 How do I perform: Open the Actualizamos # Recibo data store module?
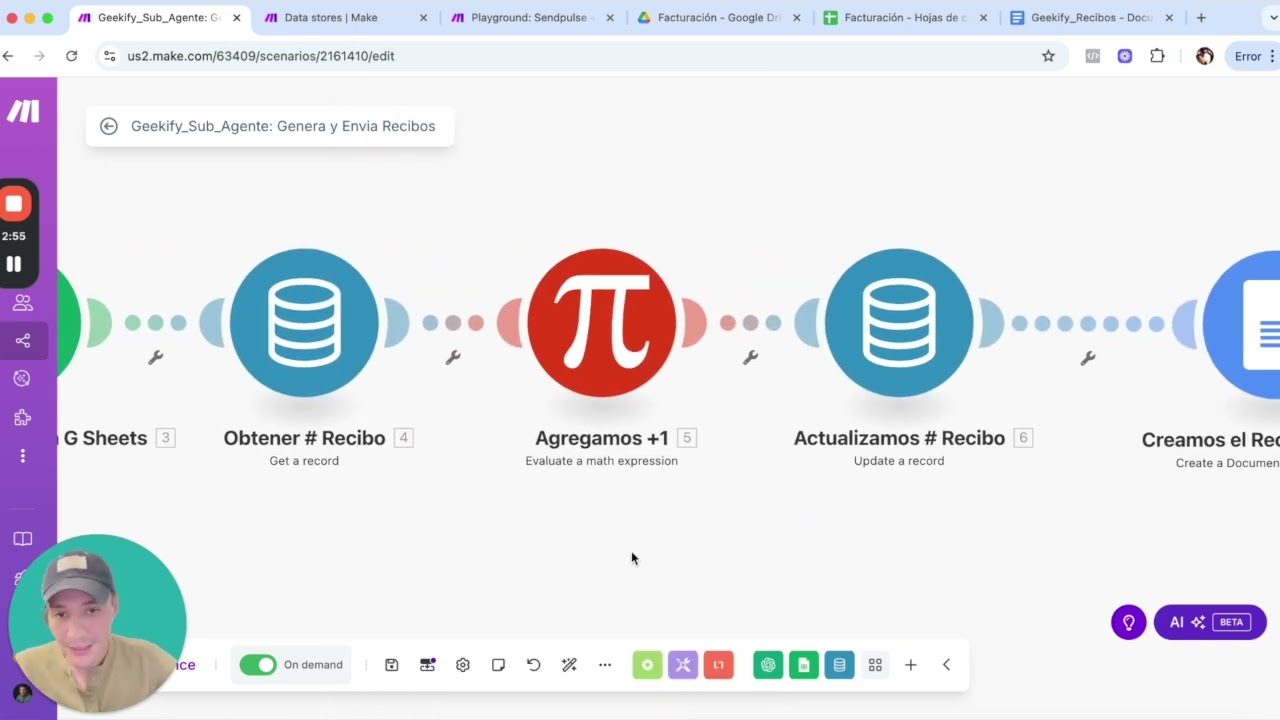click(x=899, y=323)
